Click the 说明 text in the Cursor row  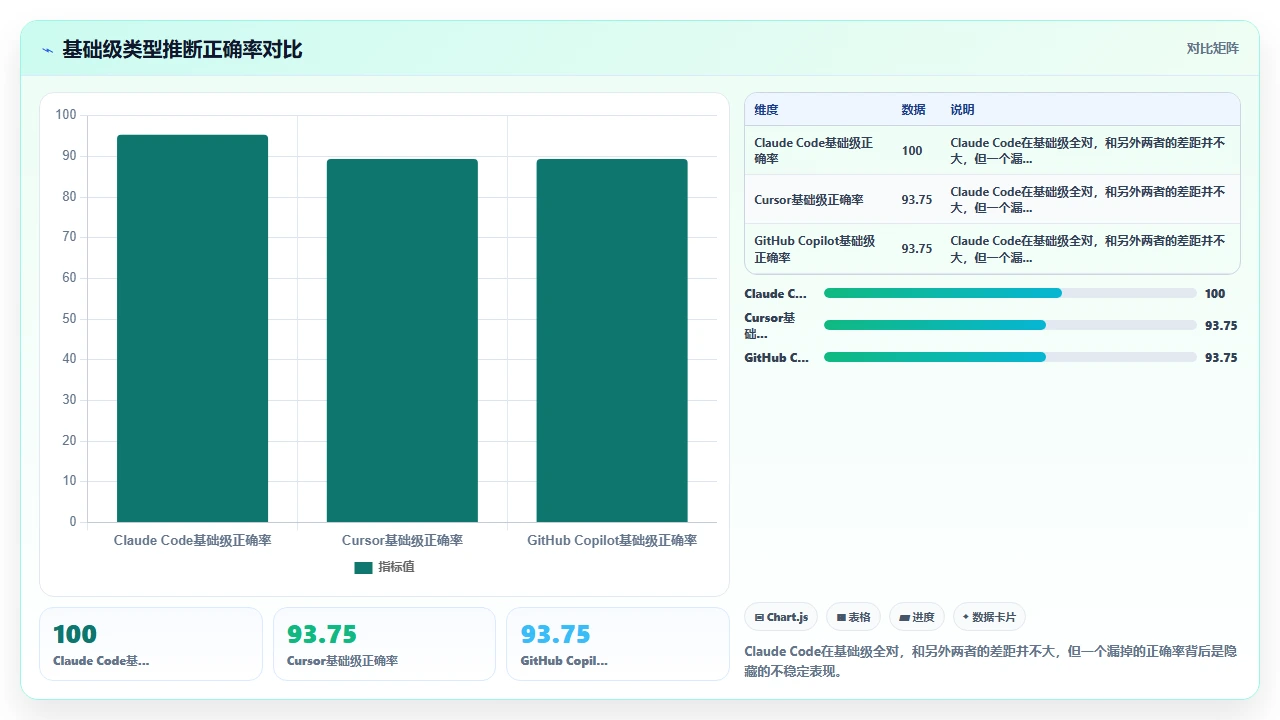pos(1088,200)
